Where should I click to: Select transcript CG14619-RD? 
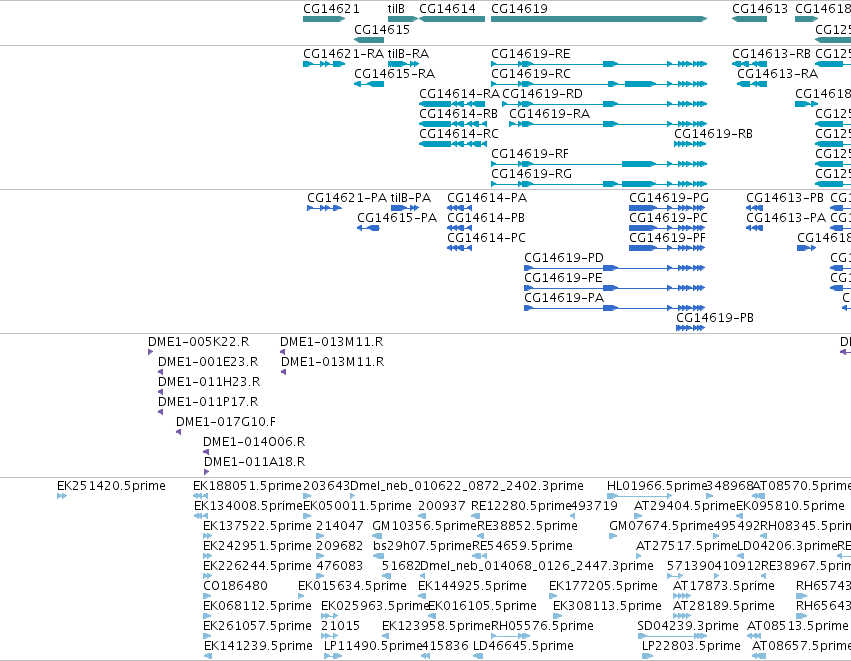(605, 104)
